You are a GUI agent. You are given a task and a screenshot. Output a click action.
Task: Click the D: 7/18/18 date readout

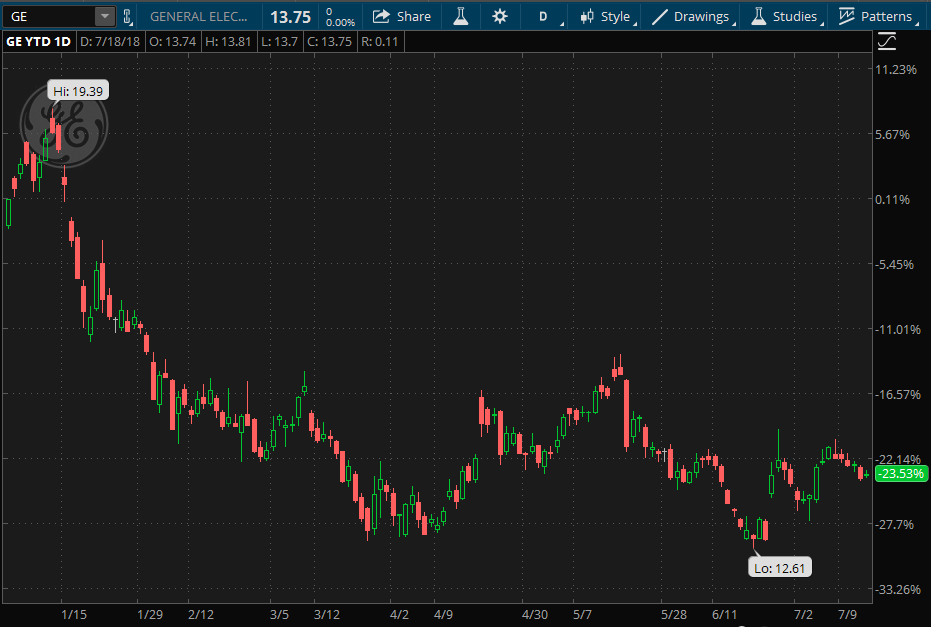pos(110,42)
